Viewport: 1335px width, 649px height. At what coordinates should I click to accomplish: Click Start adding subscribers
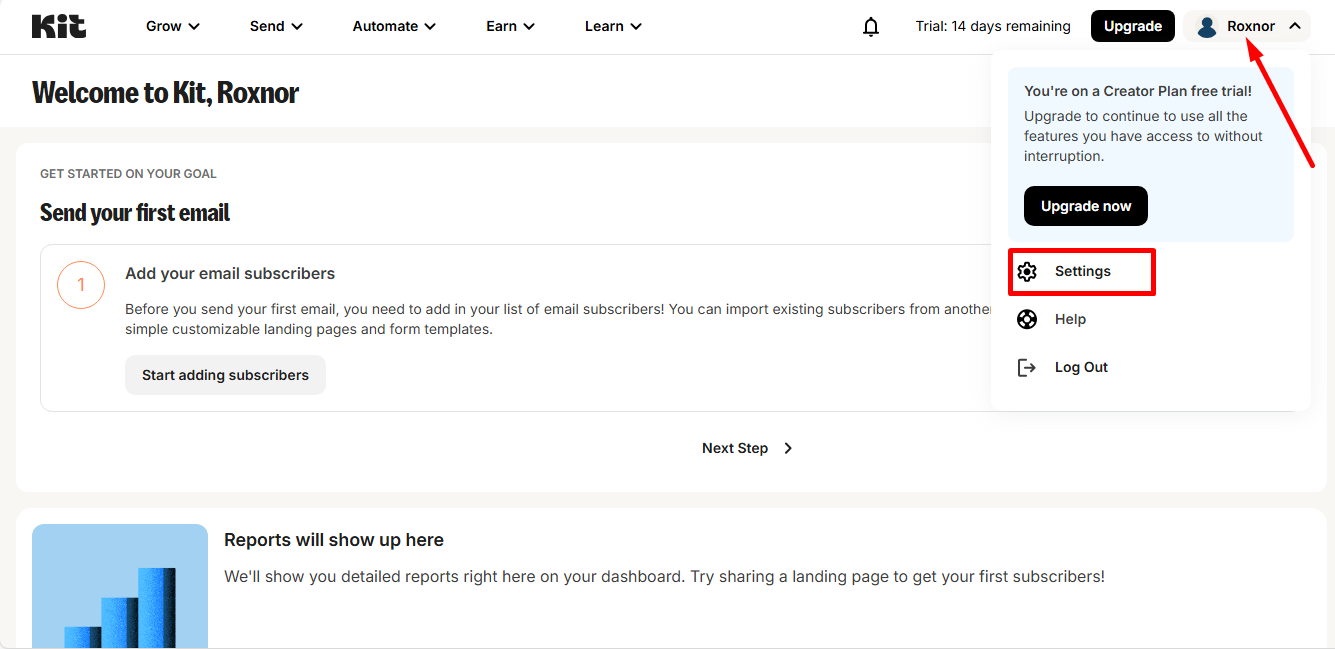coord(225,375)
